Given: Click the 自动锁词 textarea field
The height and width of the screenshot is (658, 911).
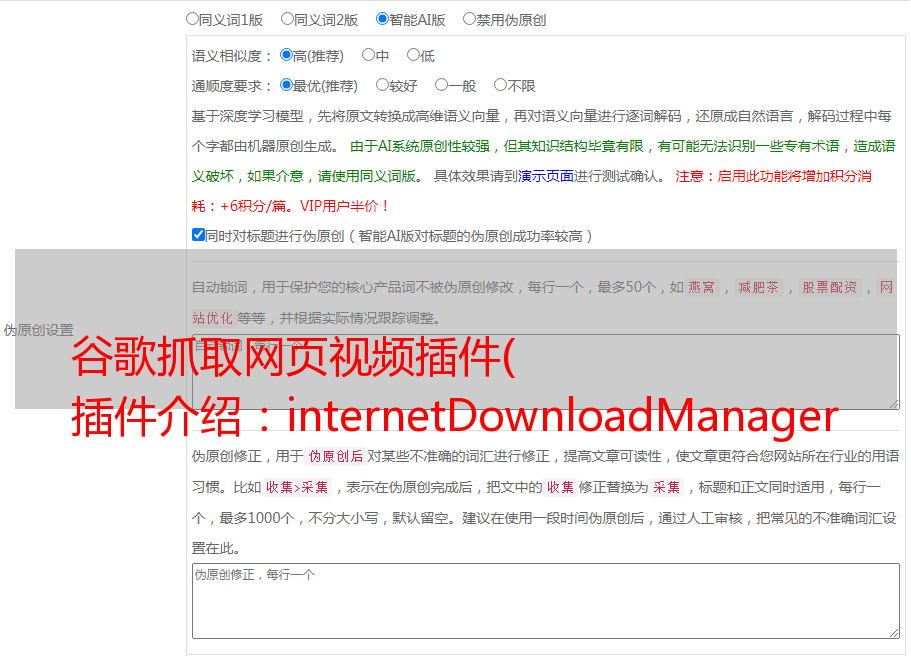Looking at the screenshot, I should [x=546, y=372].
